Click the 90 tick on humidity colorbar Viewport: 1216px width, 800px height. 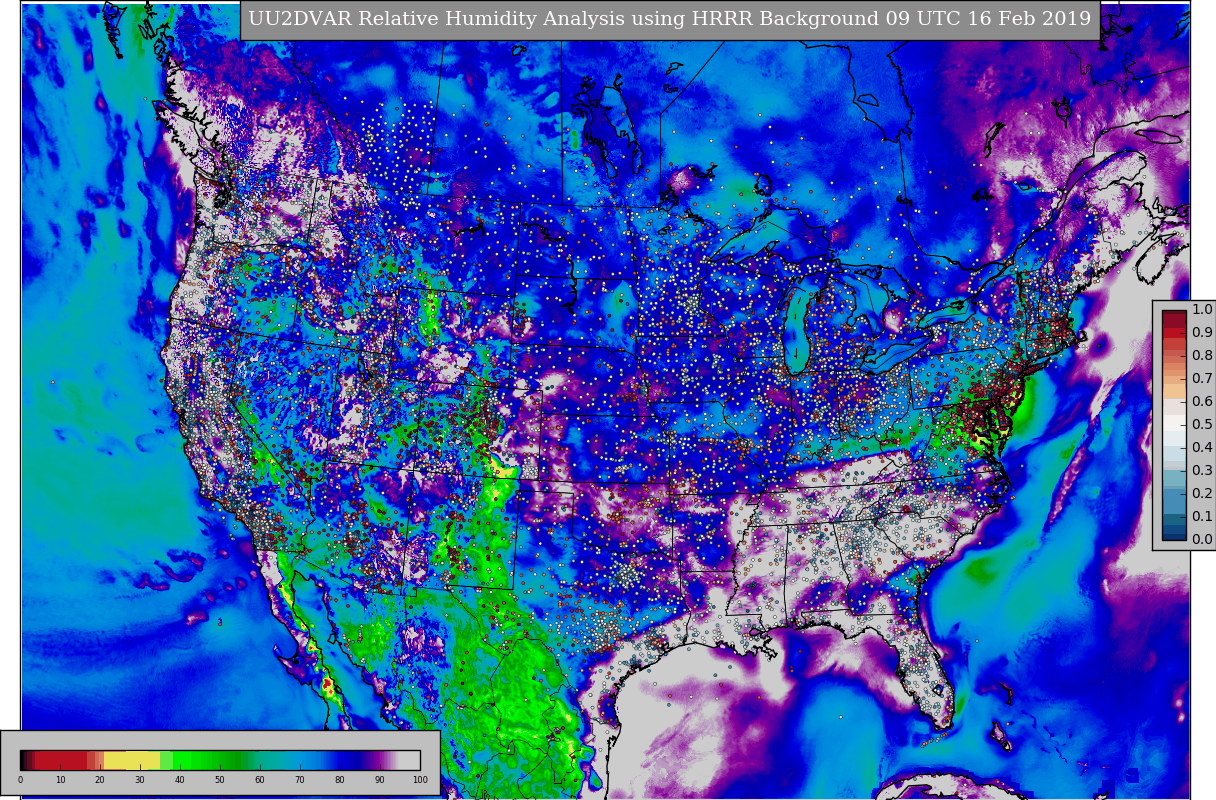(x=380, y=780)
